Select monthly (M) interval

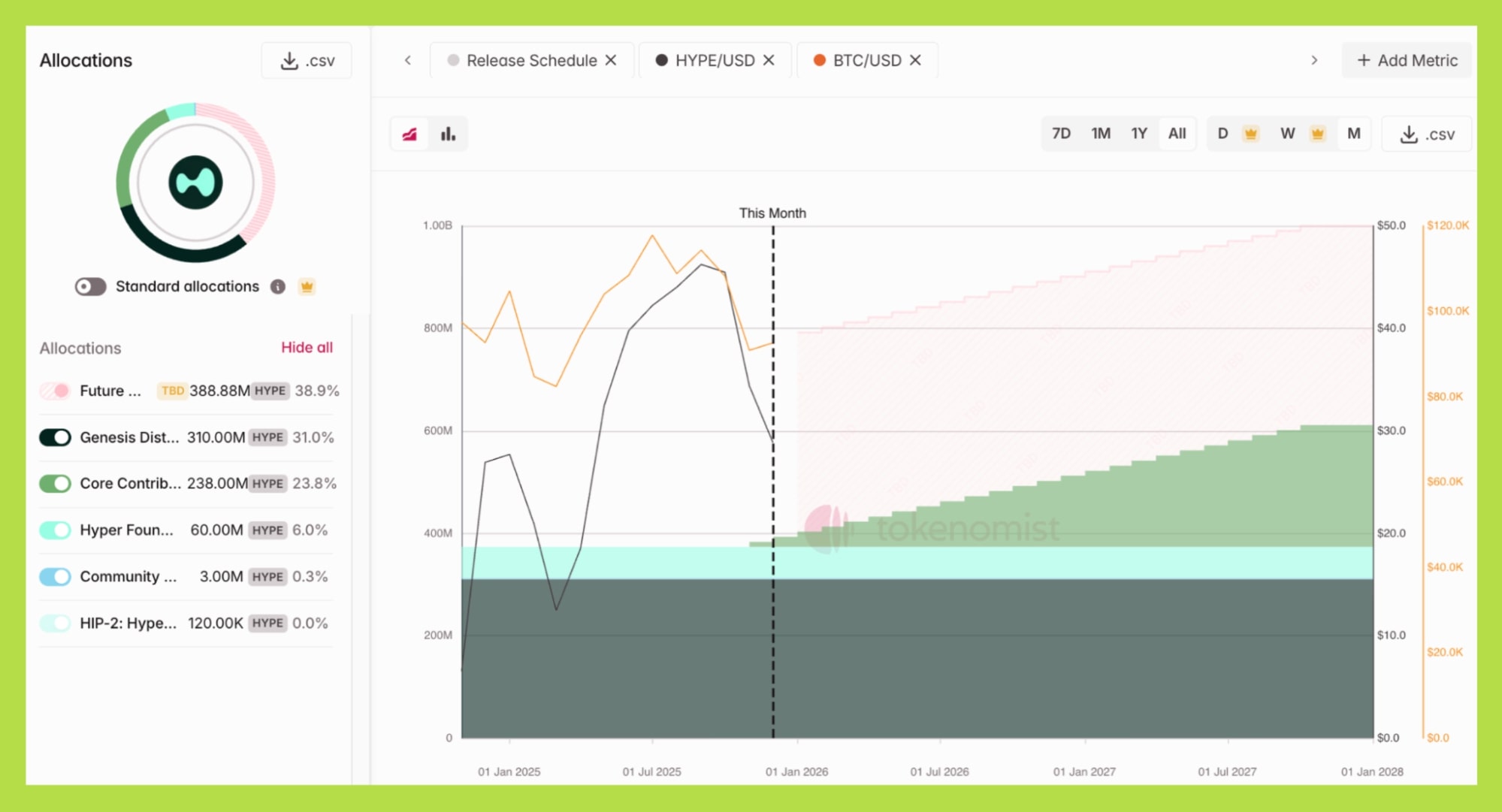pos(1353,134)
